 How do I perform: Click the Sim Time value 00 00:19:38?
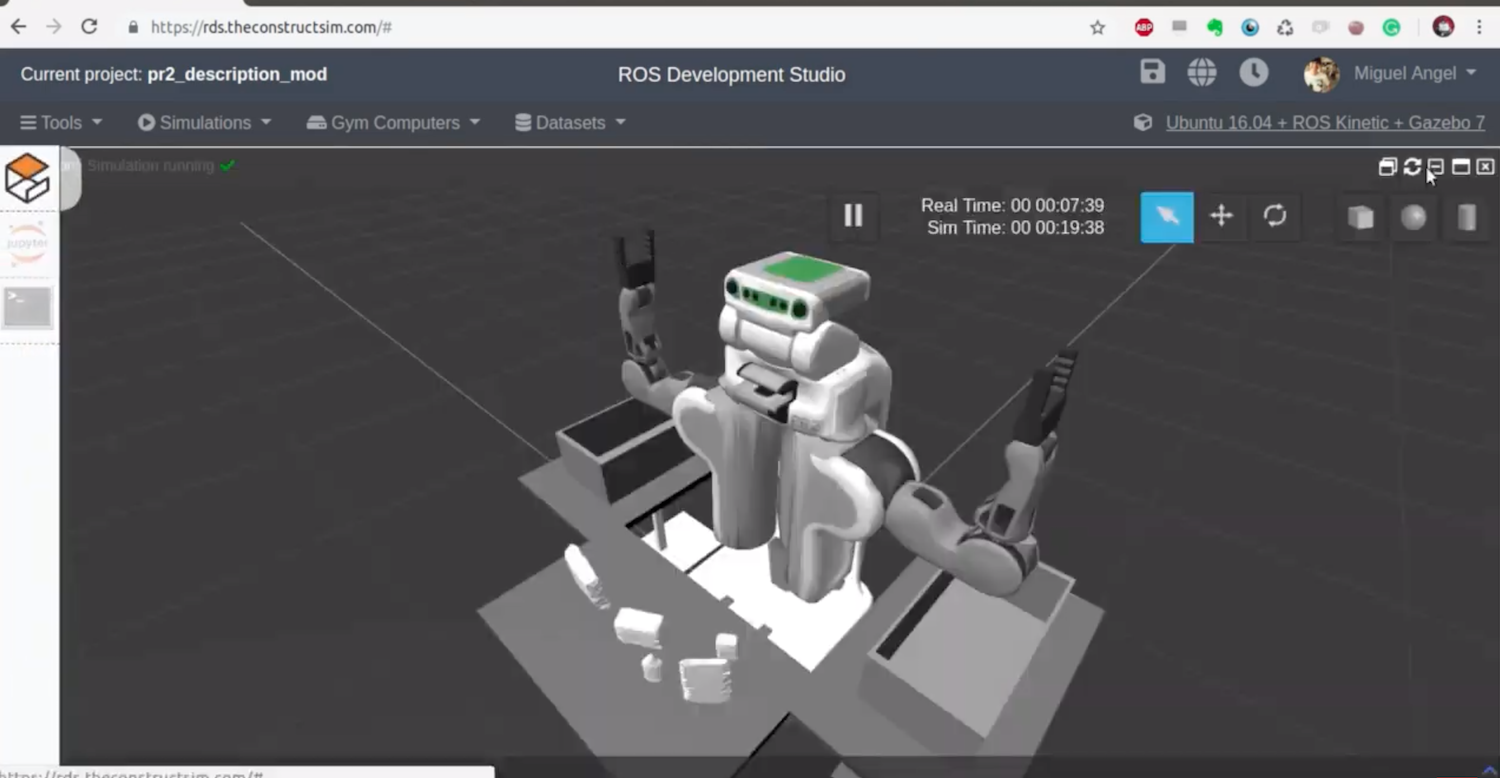pyautogui.click(x=1057, y=228)
